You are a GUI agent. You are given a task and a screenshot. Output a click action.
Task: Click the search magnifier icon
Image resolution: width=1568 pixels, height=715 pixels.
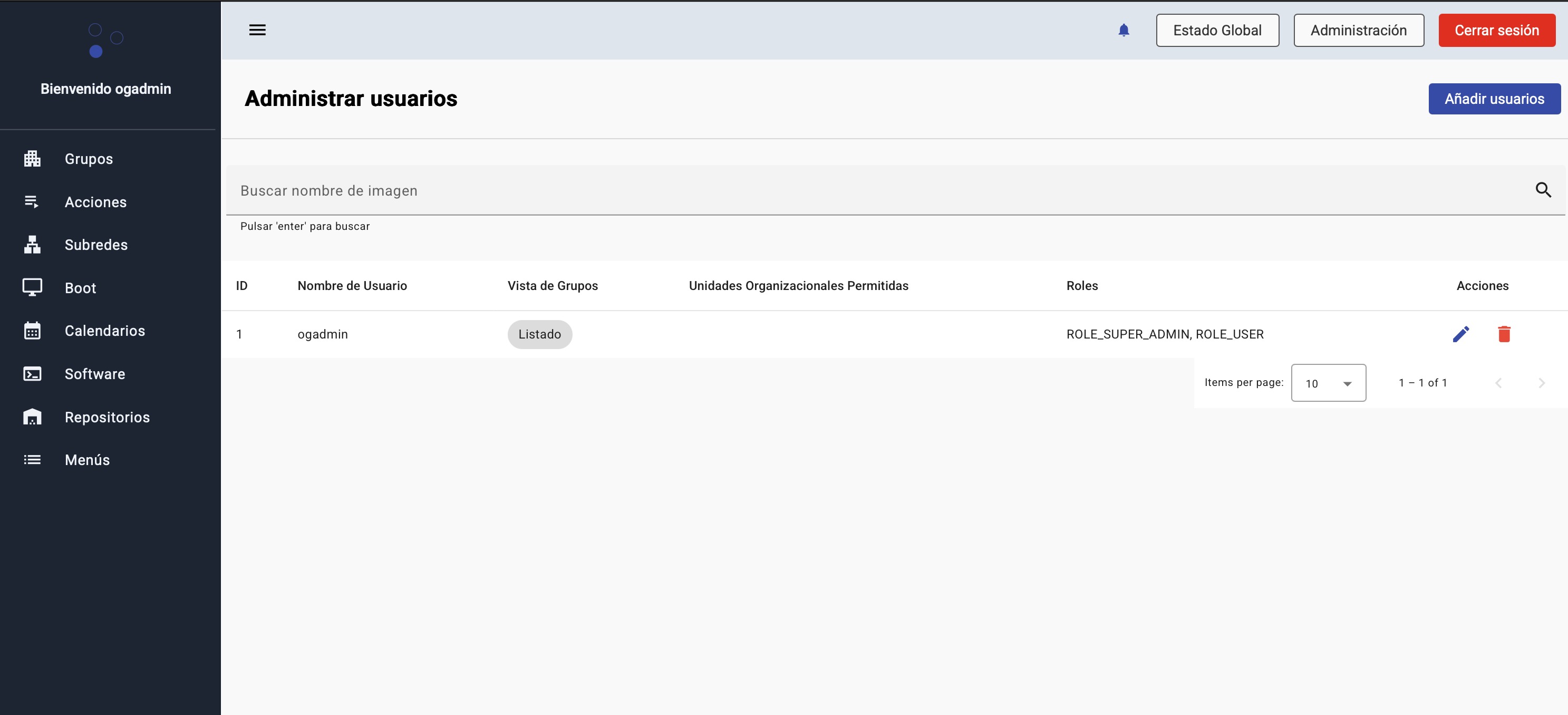tap(1543, 190)
